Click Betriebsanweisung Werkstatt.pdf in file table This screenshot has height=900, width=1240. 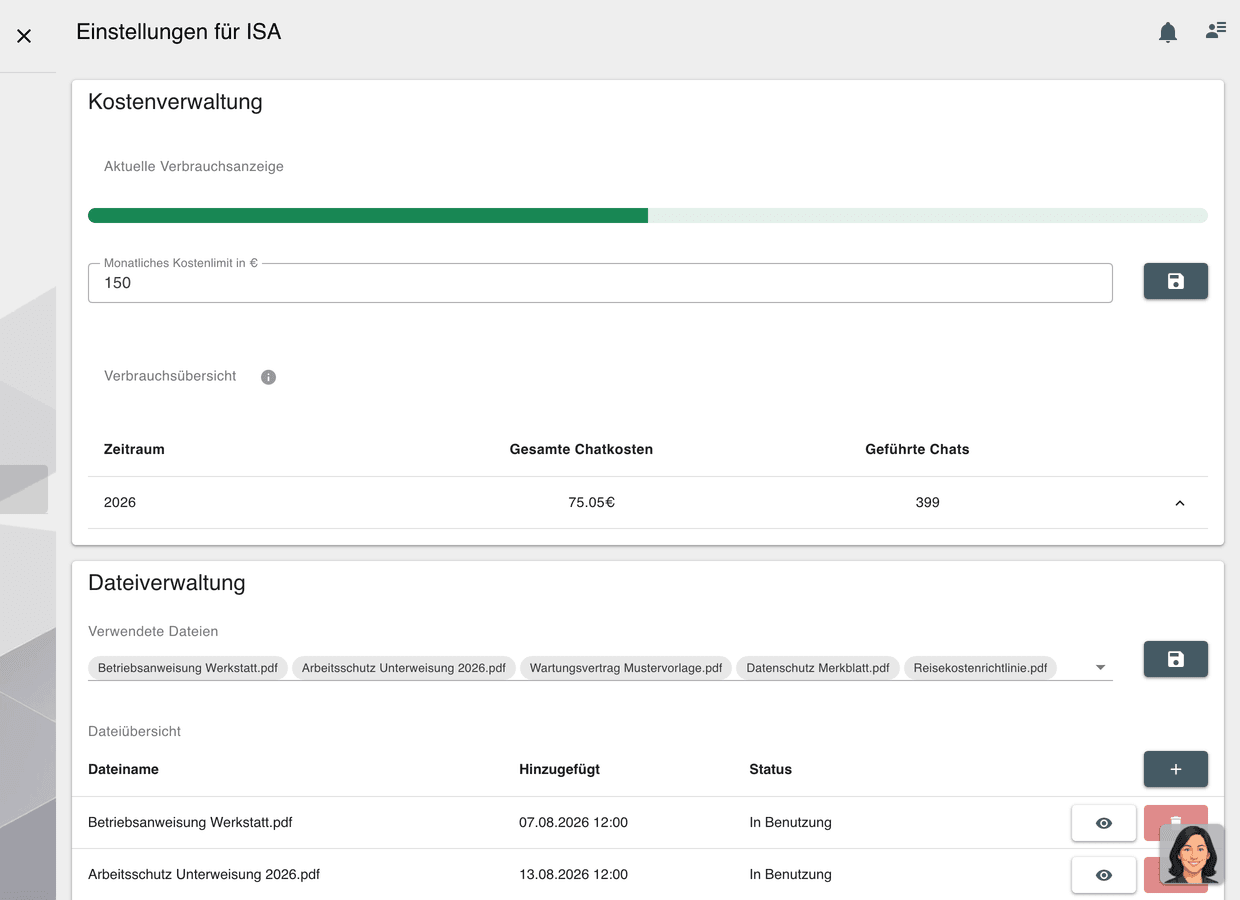tap(190, 822)
